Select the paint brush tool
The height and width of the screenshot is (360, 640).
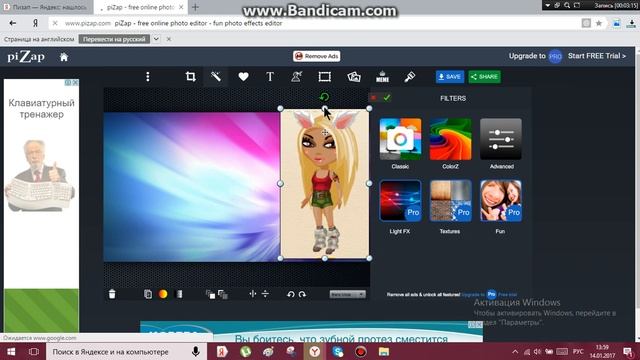pos(409,77)
